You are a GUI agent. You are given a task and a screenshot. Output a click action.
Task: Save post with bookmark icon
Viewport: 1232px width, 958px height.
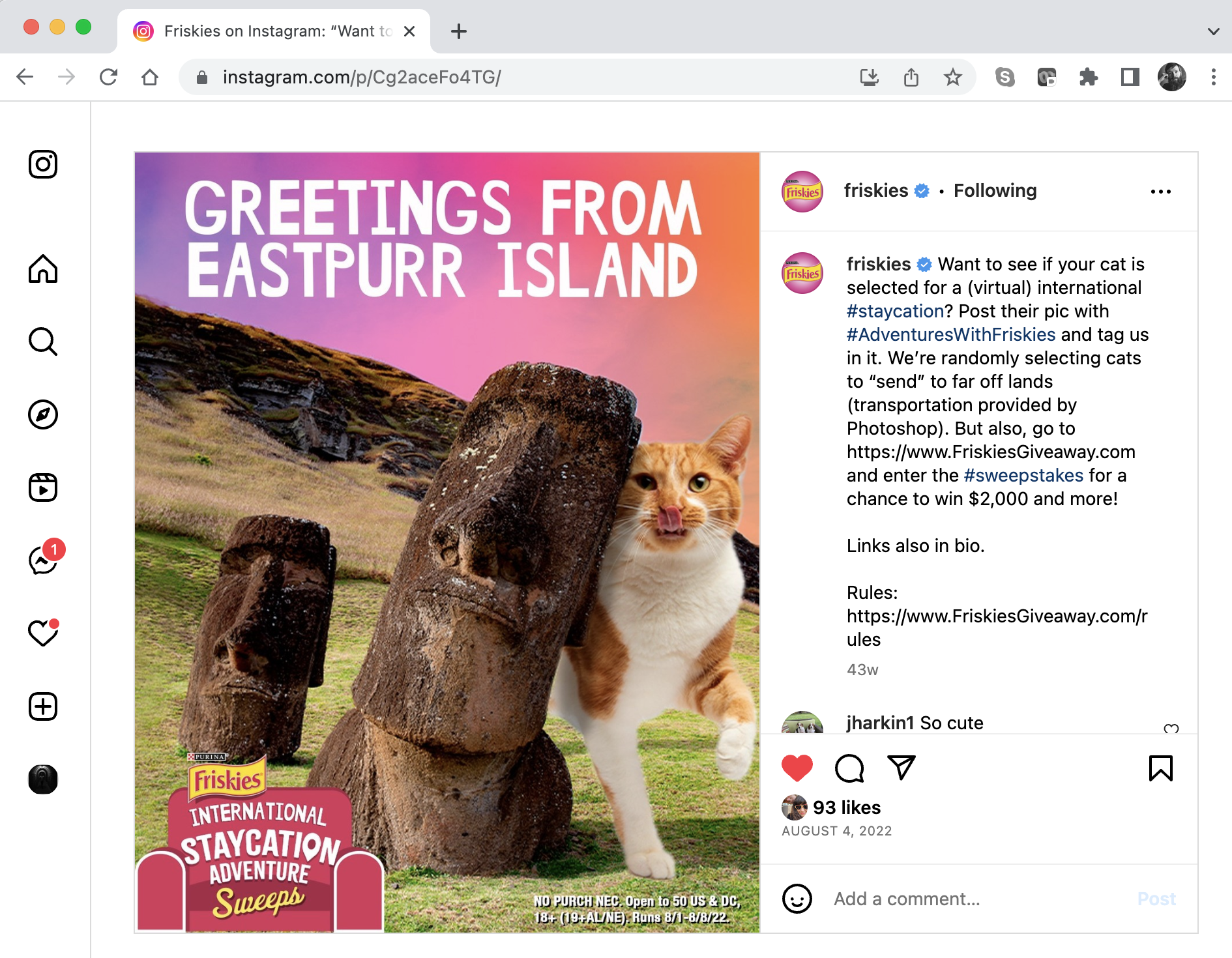(1160, 768)
